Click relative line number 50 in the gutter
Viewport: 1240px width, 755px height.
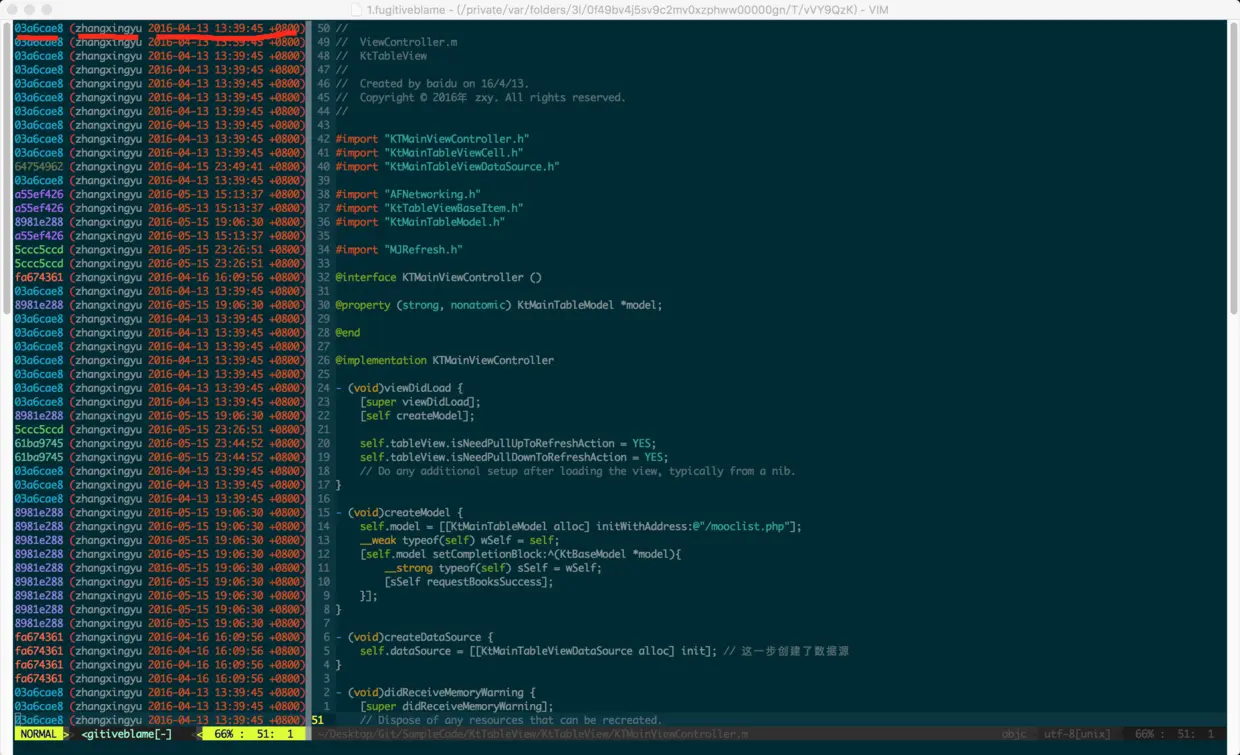323,29
